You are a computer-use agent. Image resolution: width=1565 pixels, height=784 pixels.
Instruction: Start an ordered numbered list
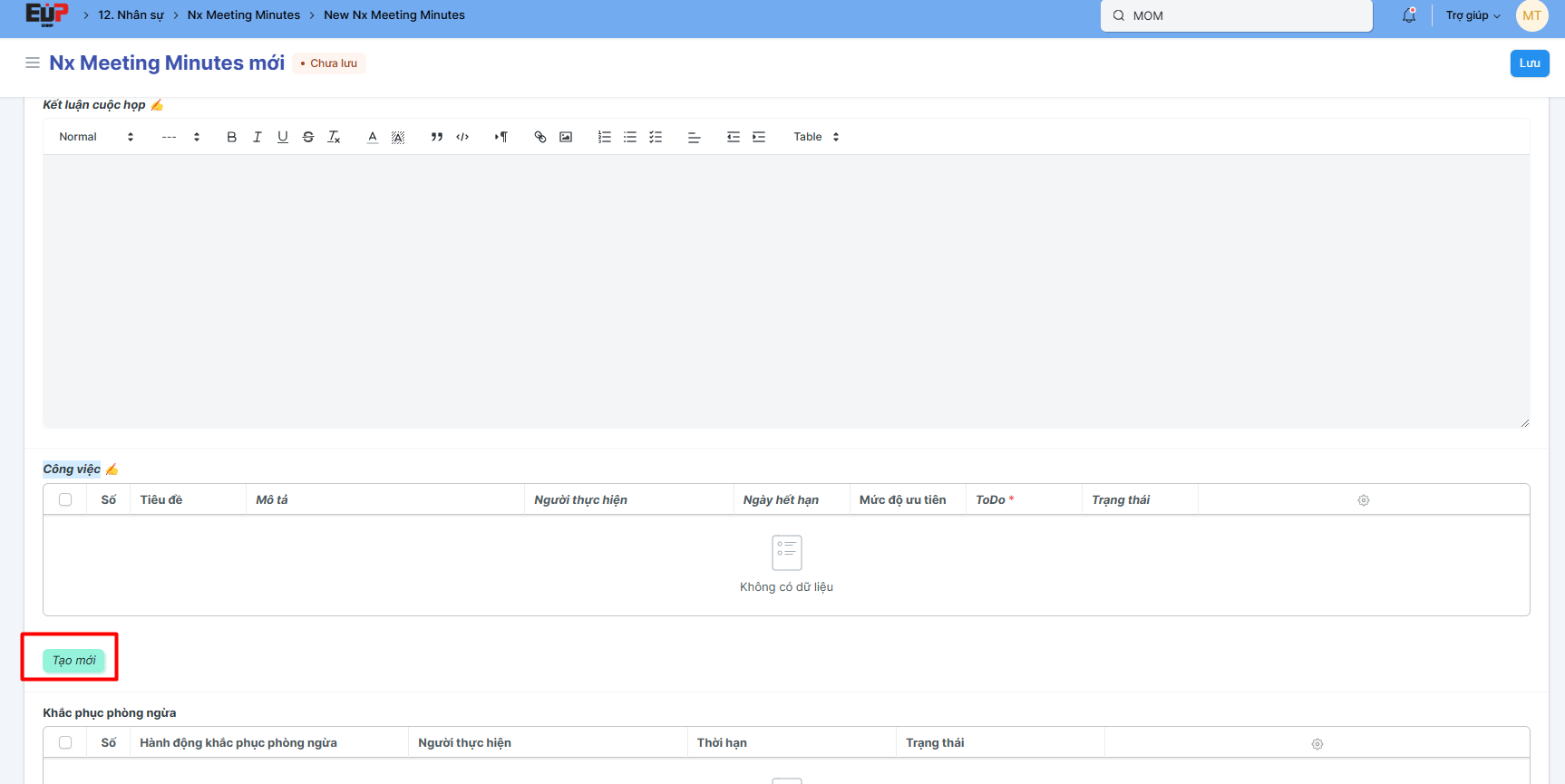pyautogui.click(x=605, y=137)
